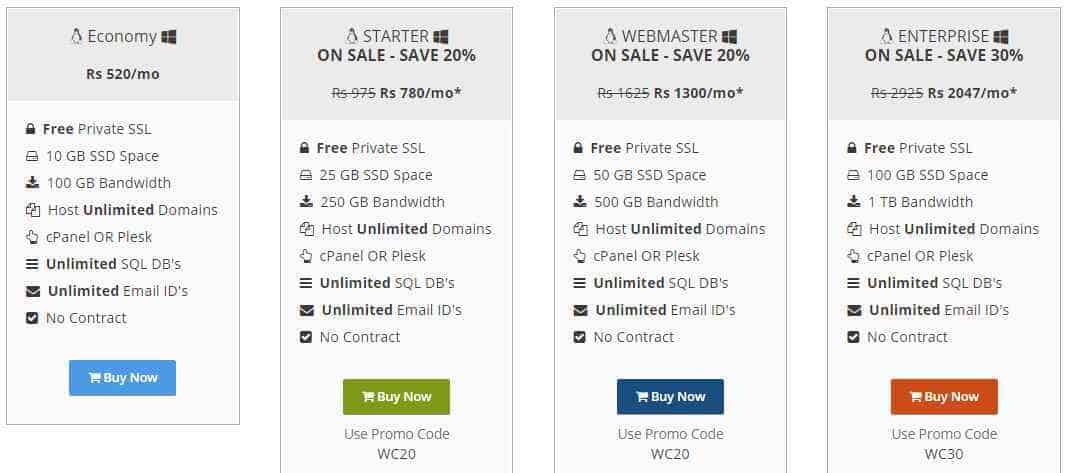Click the No Contract checkmark in ENTERPRISE plan
This screenshot has width=1071, height=473.
point(853,337)
